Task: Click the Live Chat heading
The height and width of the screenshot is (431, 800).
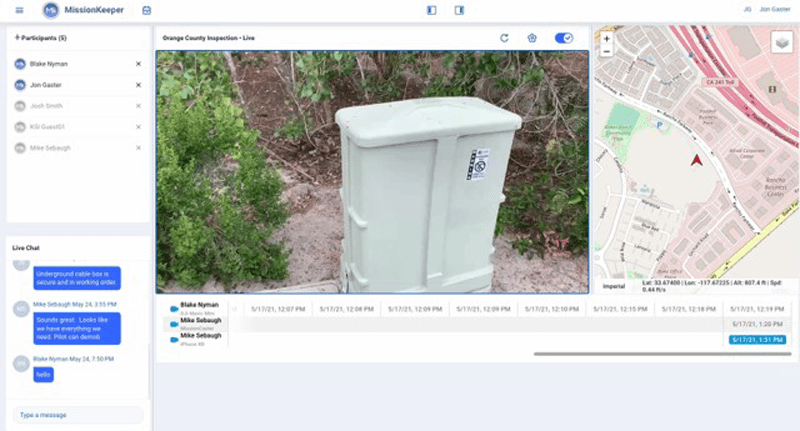Action: click(26, 248)
